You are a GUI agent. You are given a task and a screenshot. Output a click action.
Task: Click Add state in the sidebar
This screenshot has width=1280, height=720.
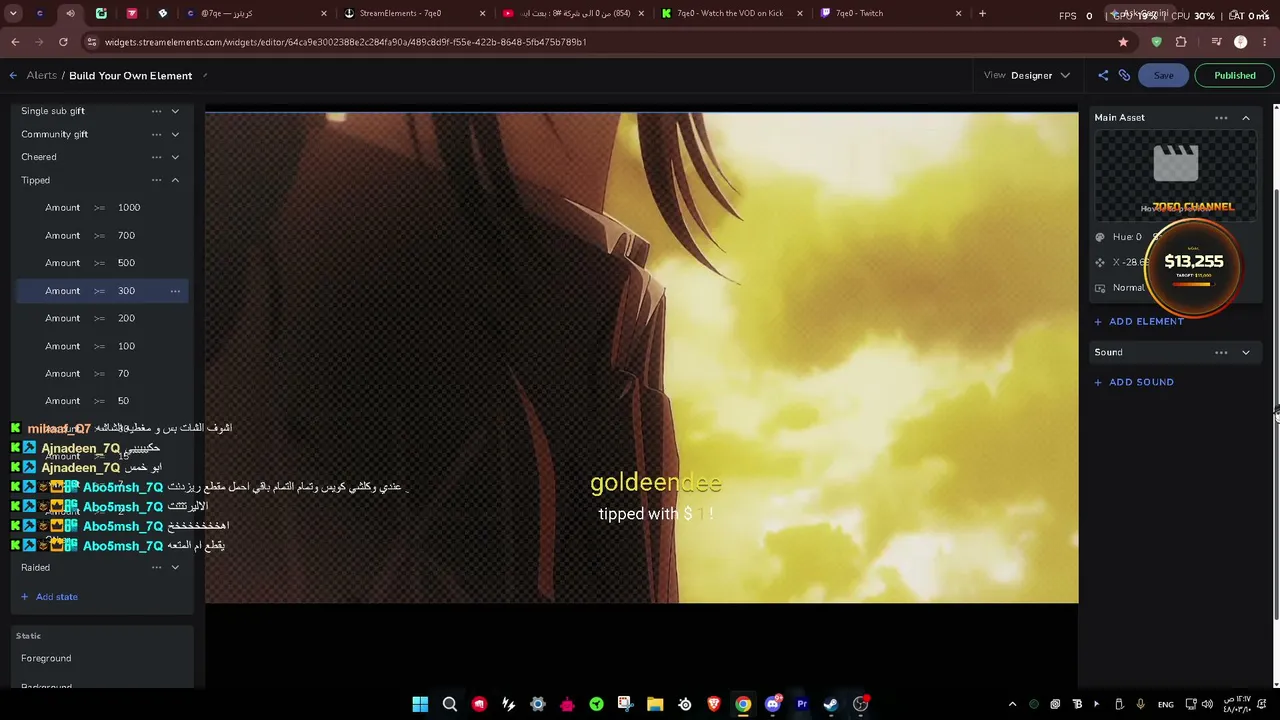point(49,597)
